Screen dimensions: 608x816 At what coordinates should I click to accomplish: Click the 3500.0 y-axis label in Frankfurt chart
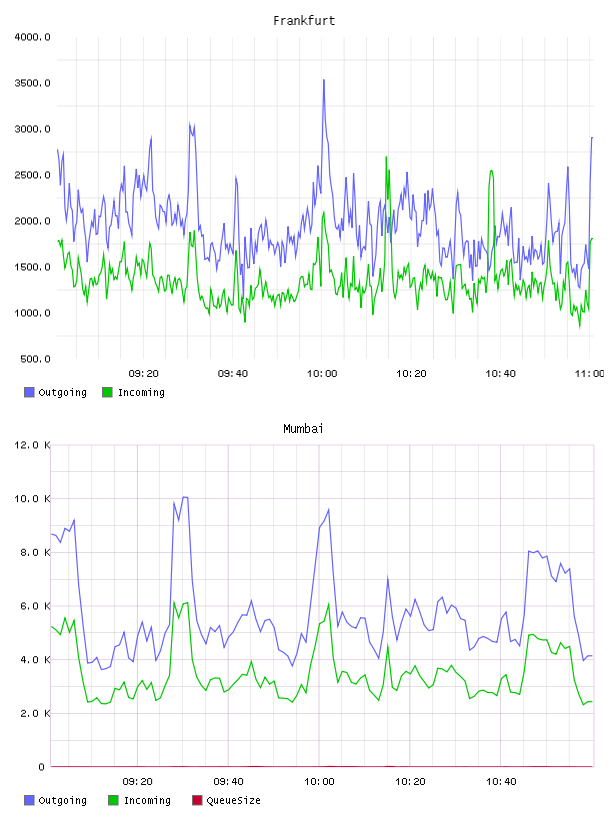point(32,83)
